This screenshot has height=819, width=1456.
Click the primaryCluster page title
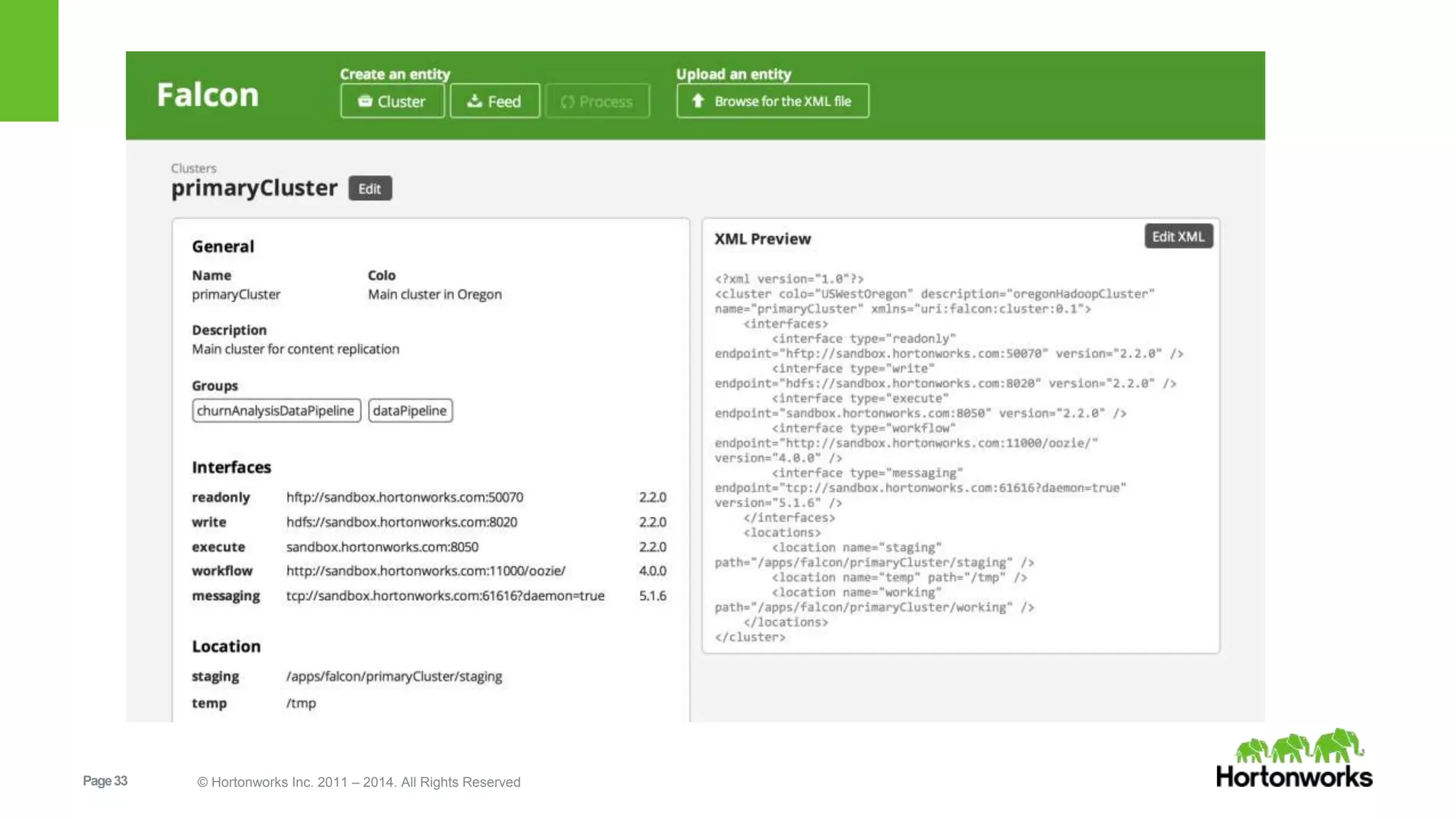point(254,188)
